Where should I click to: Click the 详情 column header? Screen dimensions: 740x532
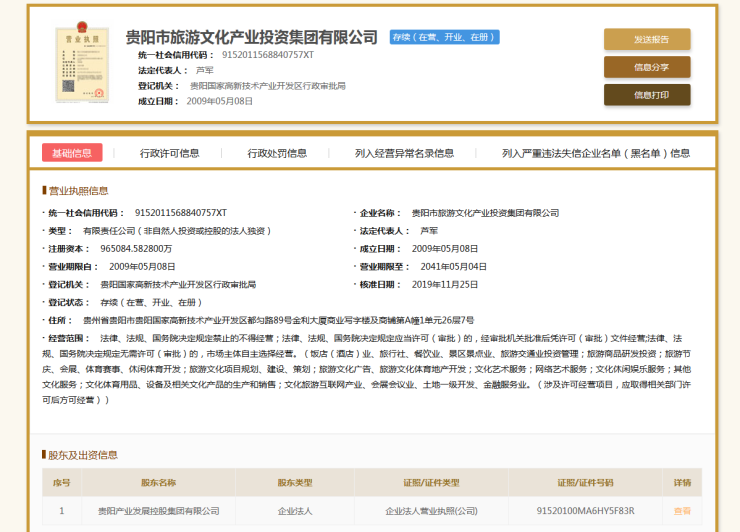point(682,482)
